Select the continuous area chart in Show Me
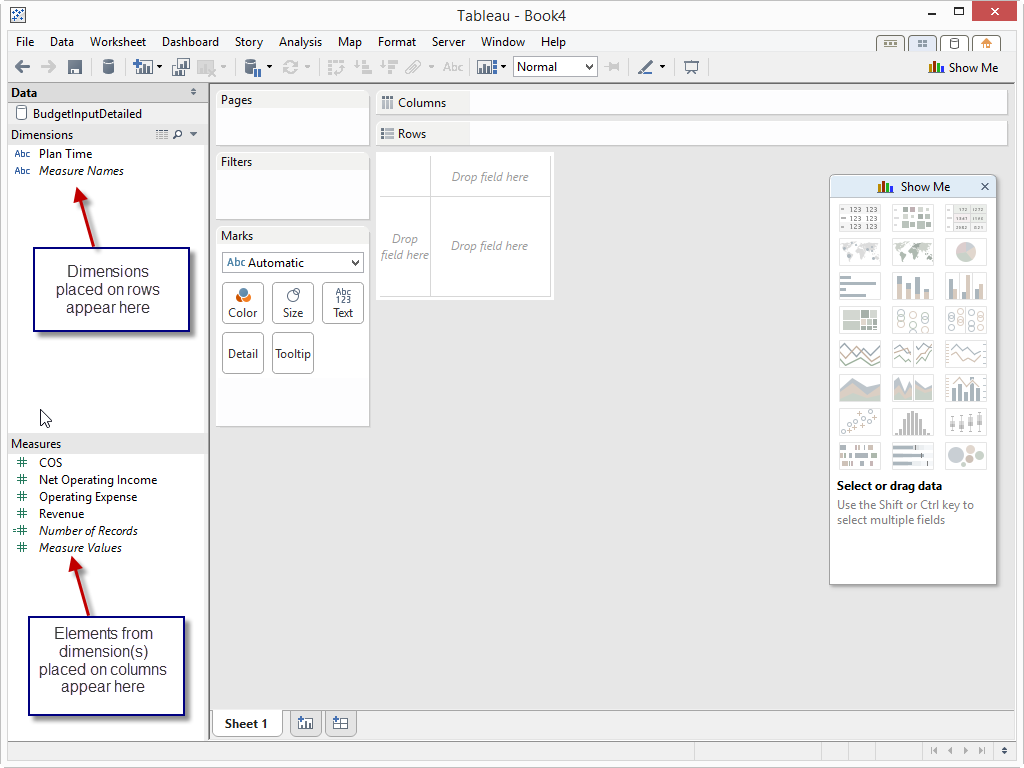This screenshot has width=1024, height=768. (x=859, y=388)
